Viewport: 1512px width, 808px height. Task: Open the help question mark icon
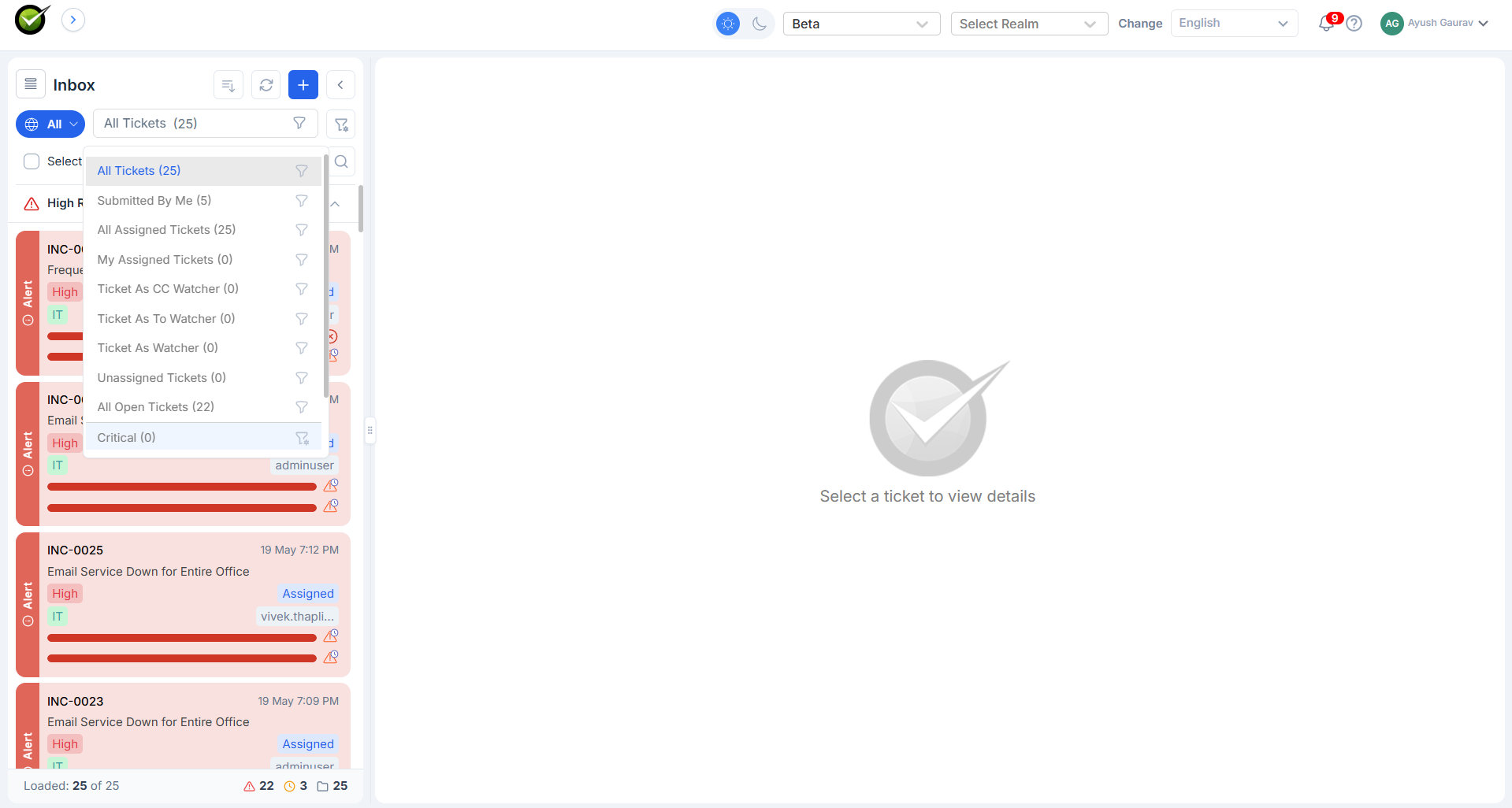pyautogui.click(x=1354, y=24)
